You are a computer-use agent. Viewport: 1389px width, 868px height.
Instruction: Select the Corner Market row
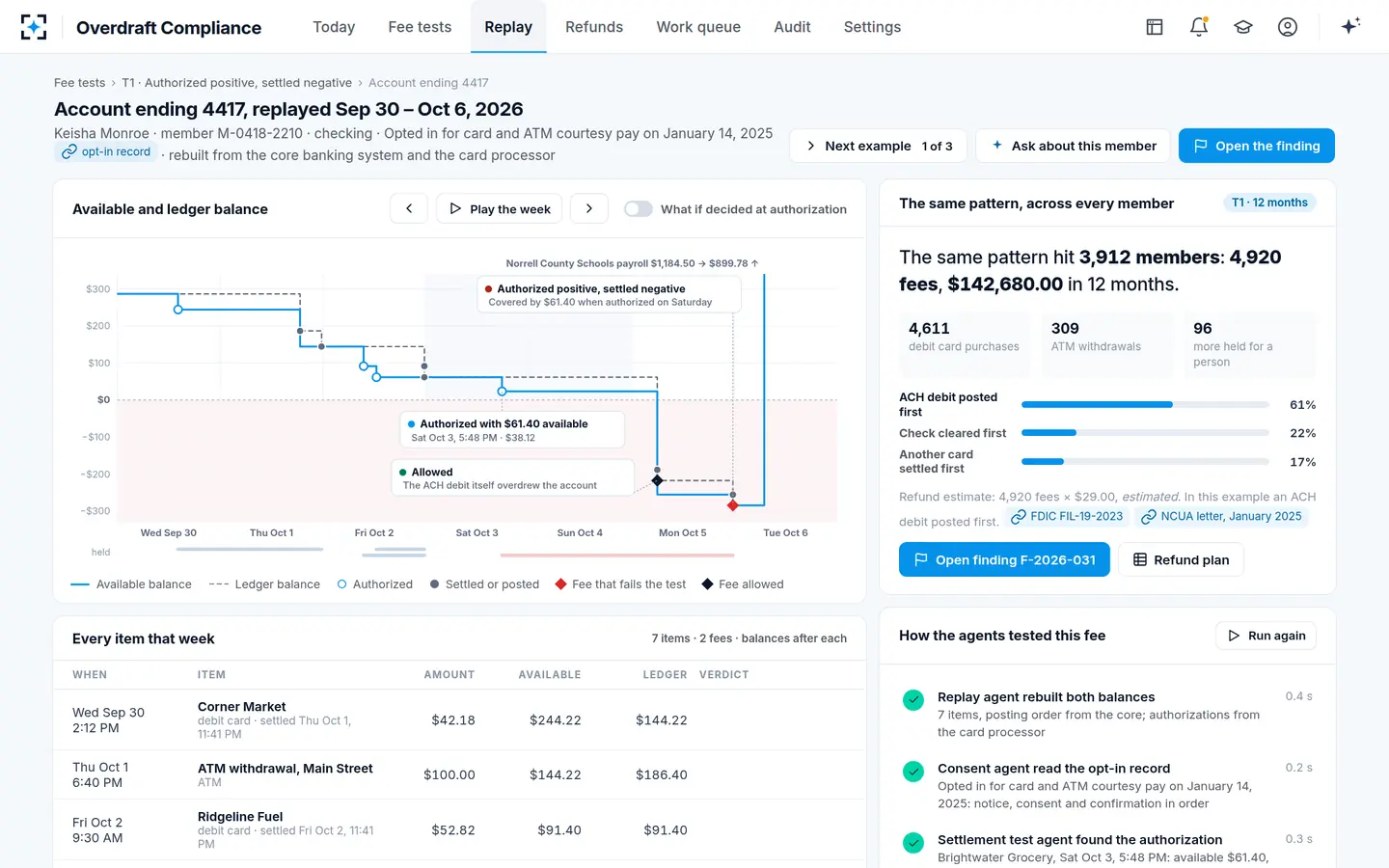tap(459, 719)
